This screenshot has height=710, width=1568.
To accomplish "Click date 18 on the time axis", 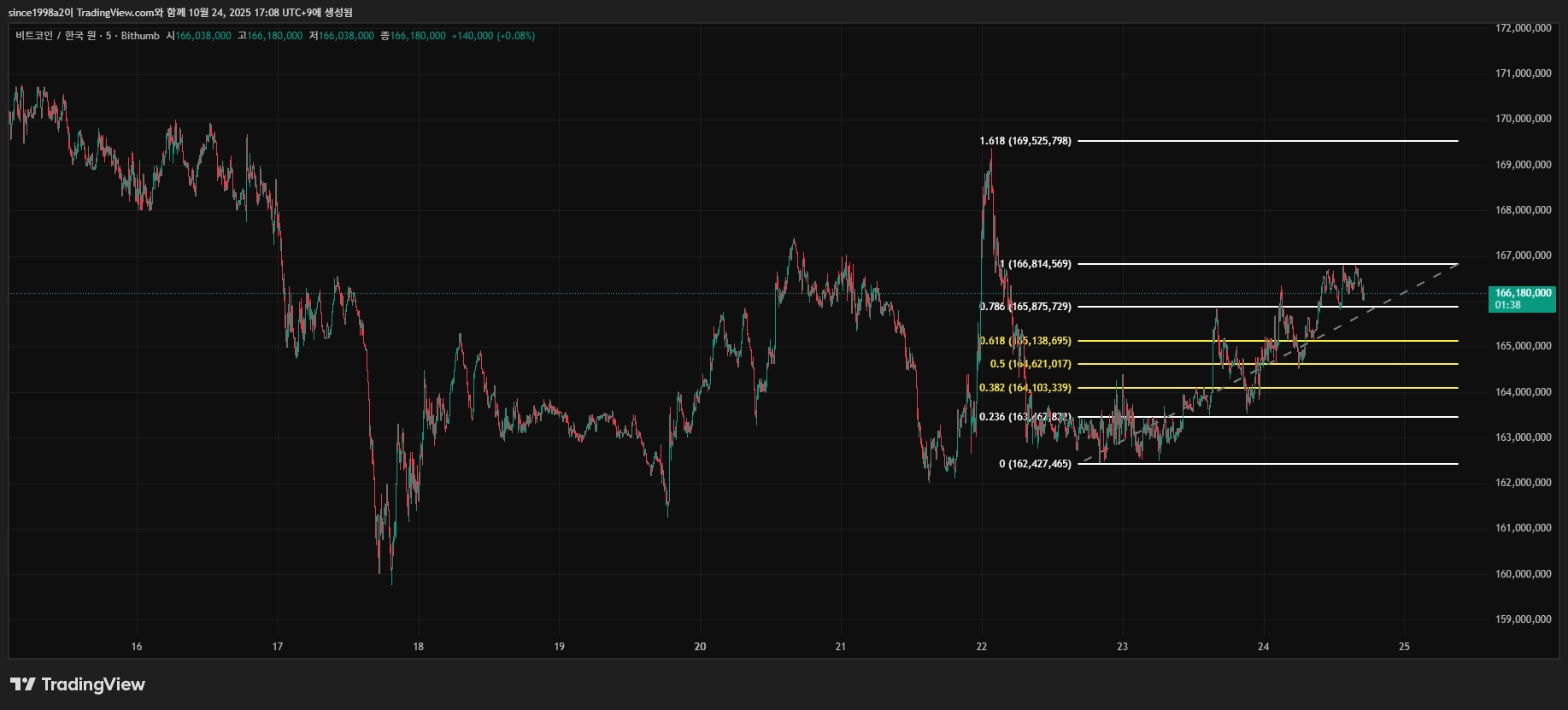I will coord(419,647).
